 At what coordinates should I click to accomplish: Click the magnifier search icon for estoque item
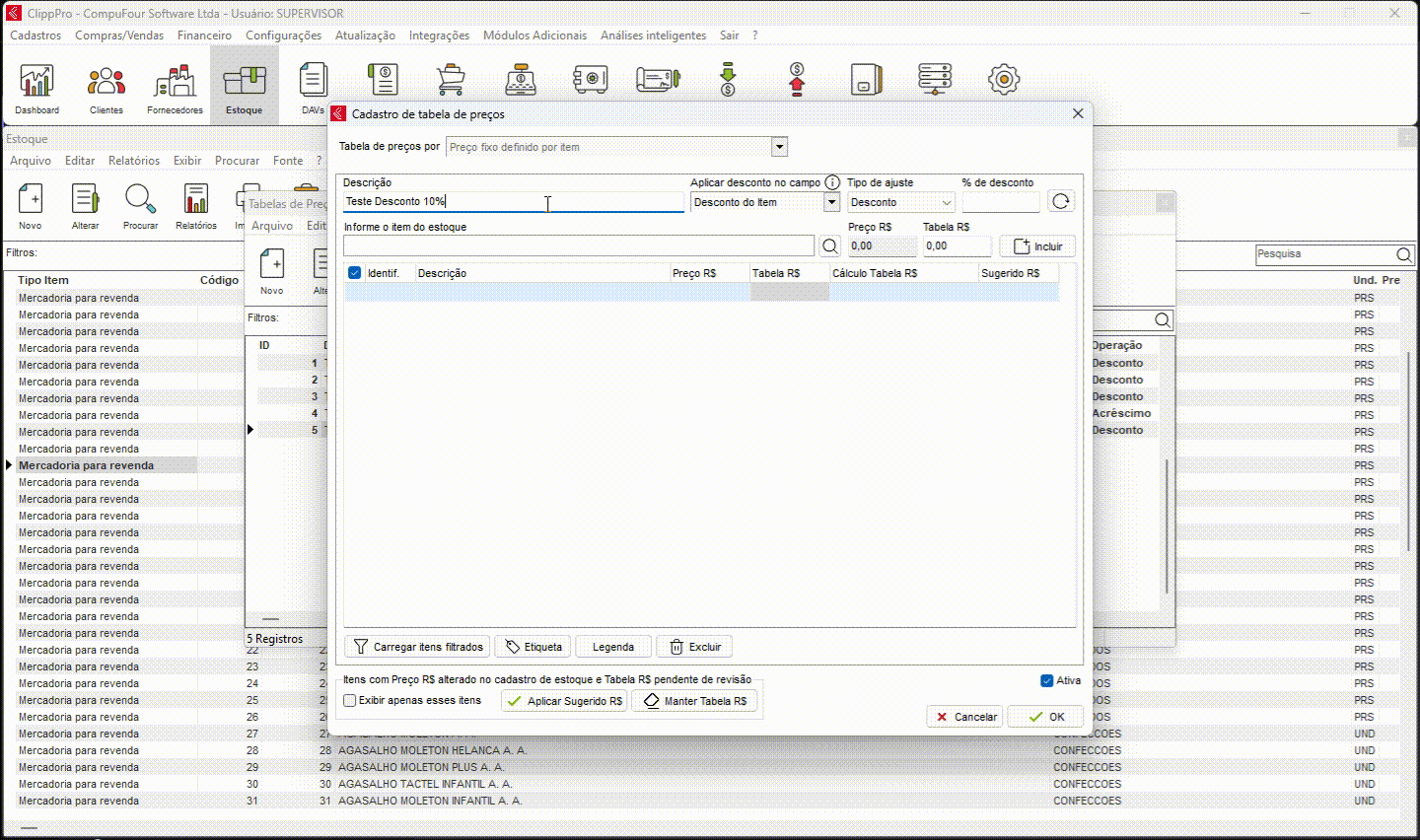tap(830, 246)
